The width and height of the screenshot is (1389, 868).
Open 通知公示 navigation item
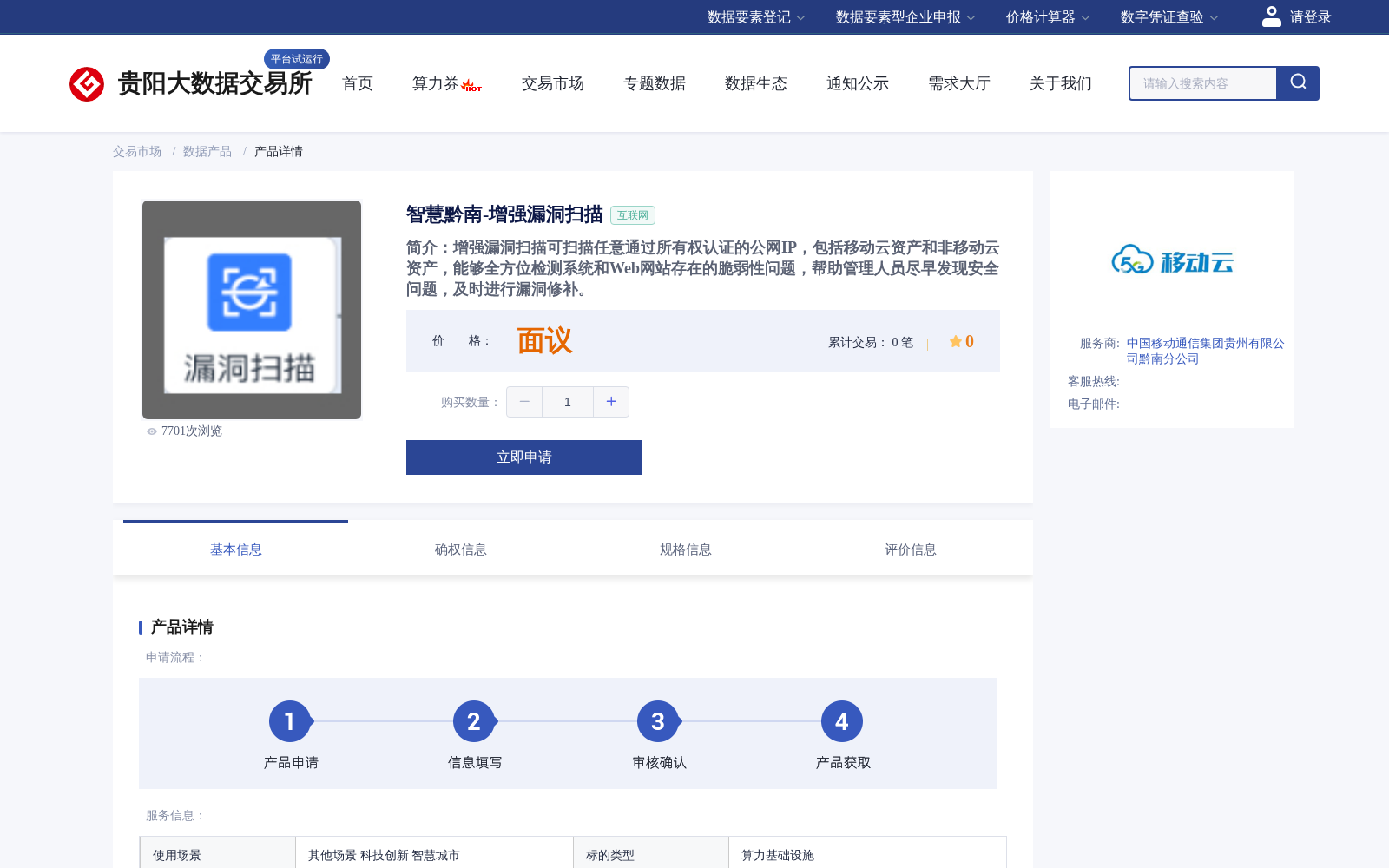(858, 83)
